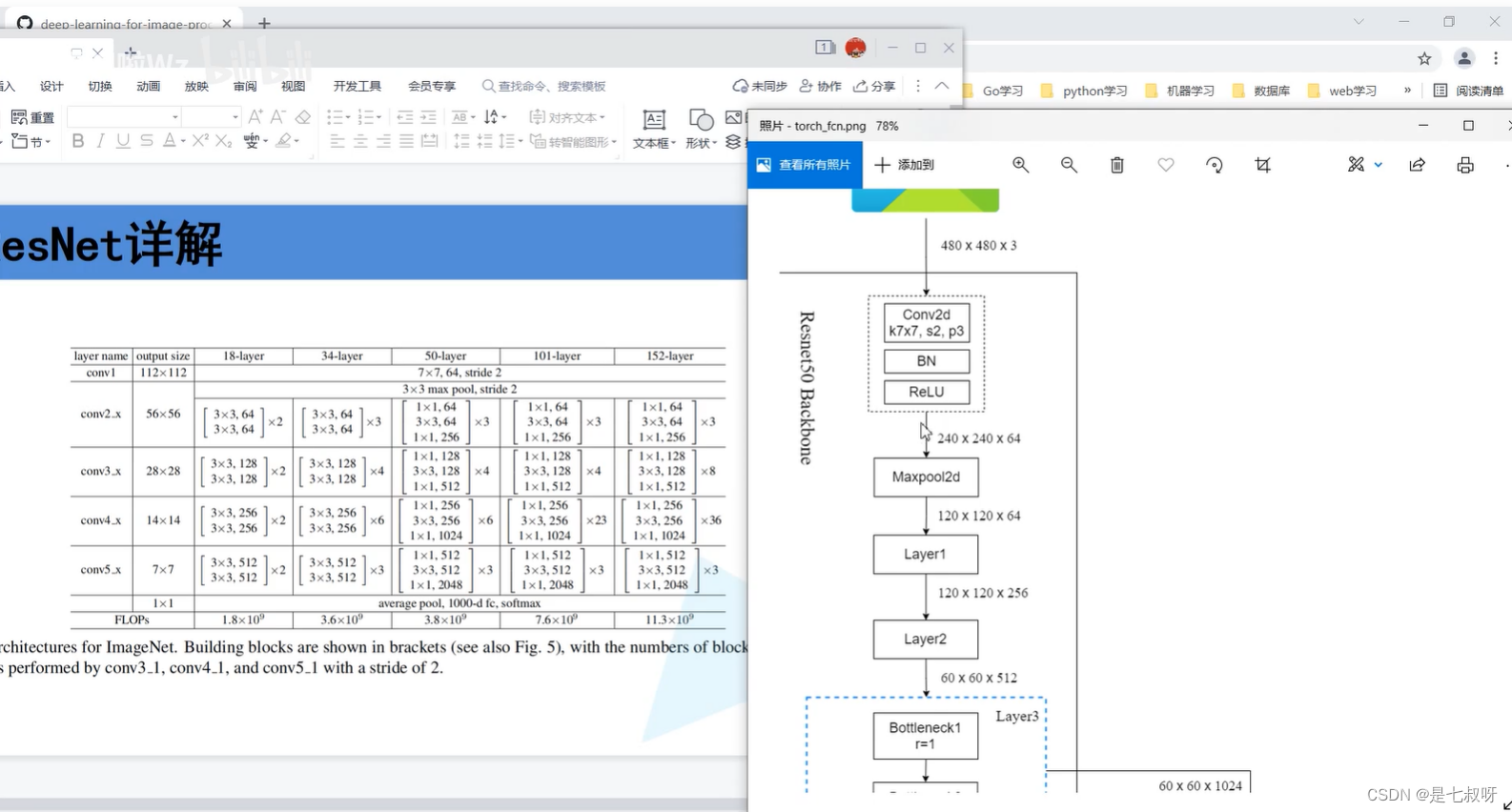Rotate the photo in the Photos viewer
1512x812 pixels.
[x=1215, y=165]
